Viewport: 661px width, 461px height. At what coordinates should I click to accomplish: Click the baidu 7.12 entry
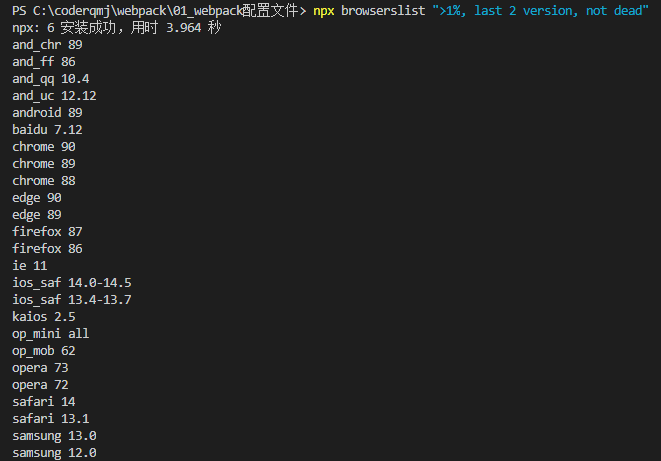[47, 130]
